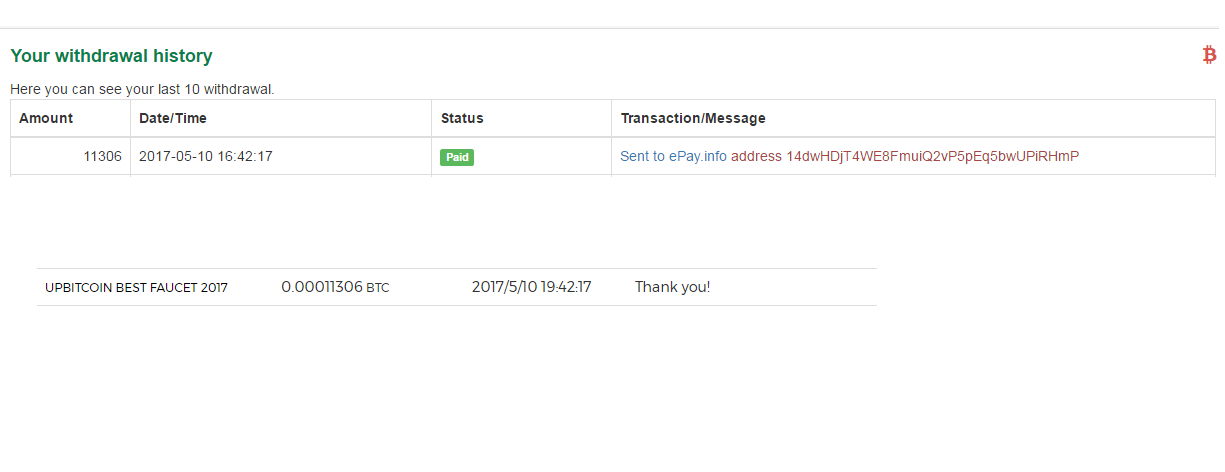Click the red Bitcoin icon
Image resolution: width=1225 pixels, height=472 pixels.
tap(1209, 55)
